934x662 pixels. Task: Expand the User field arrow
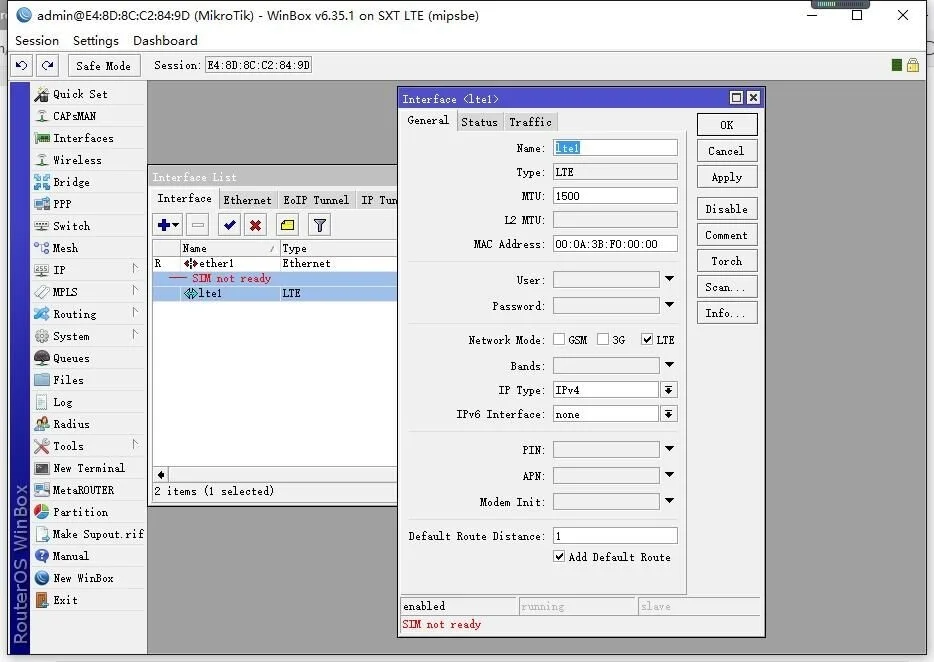[x=670, y=279]
